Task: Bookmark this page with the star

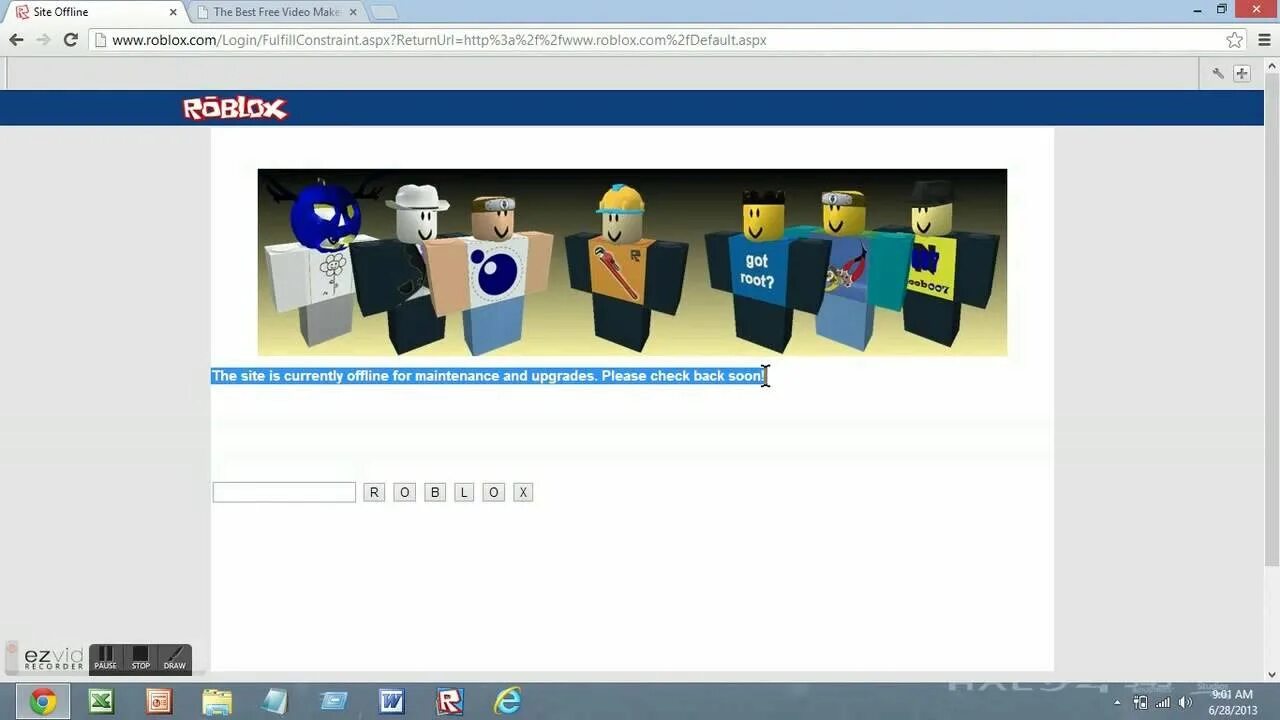Action: tap(1234, 40)
